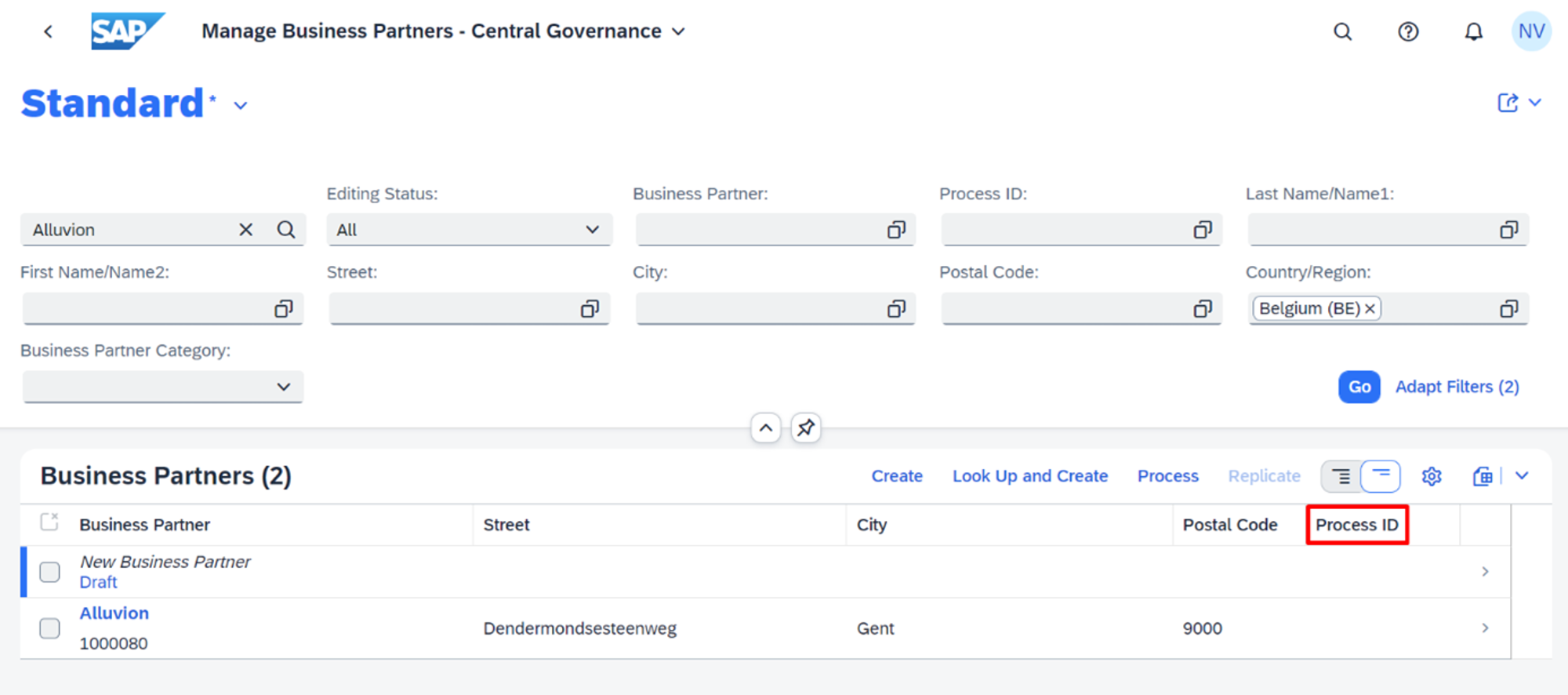Select checkbox for New Business Partner draft
The image size is (1568, 695).
pyautogui.click(x=49, y=572)
